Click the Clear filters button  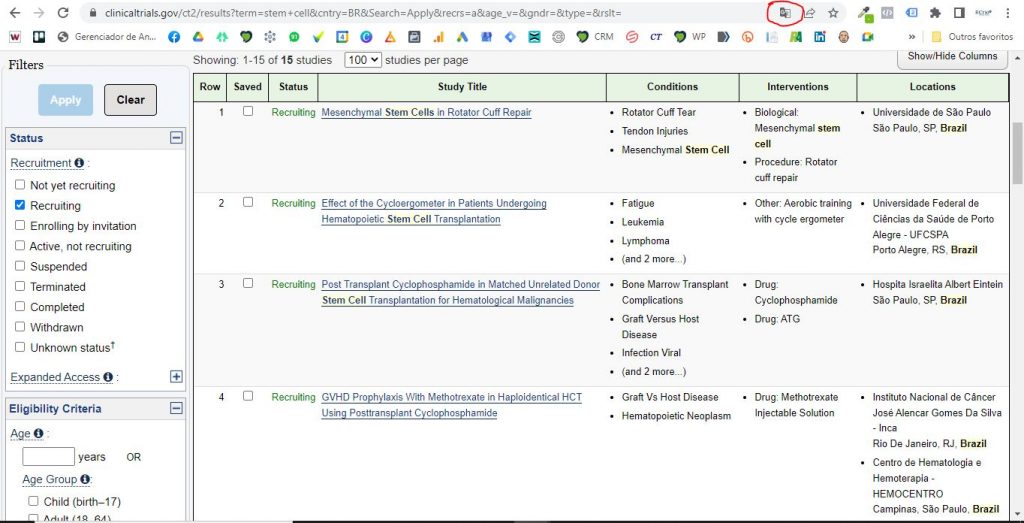click(131, 100)
